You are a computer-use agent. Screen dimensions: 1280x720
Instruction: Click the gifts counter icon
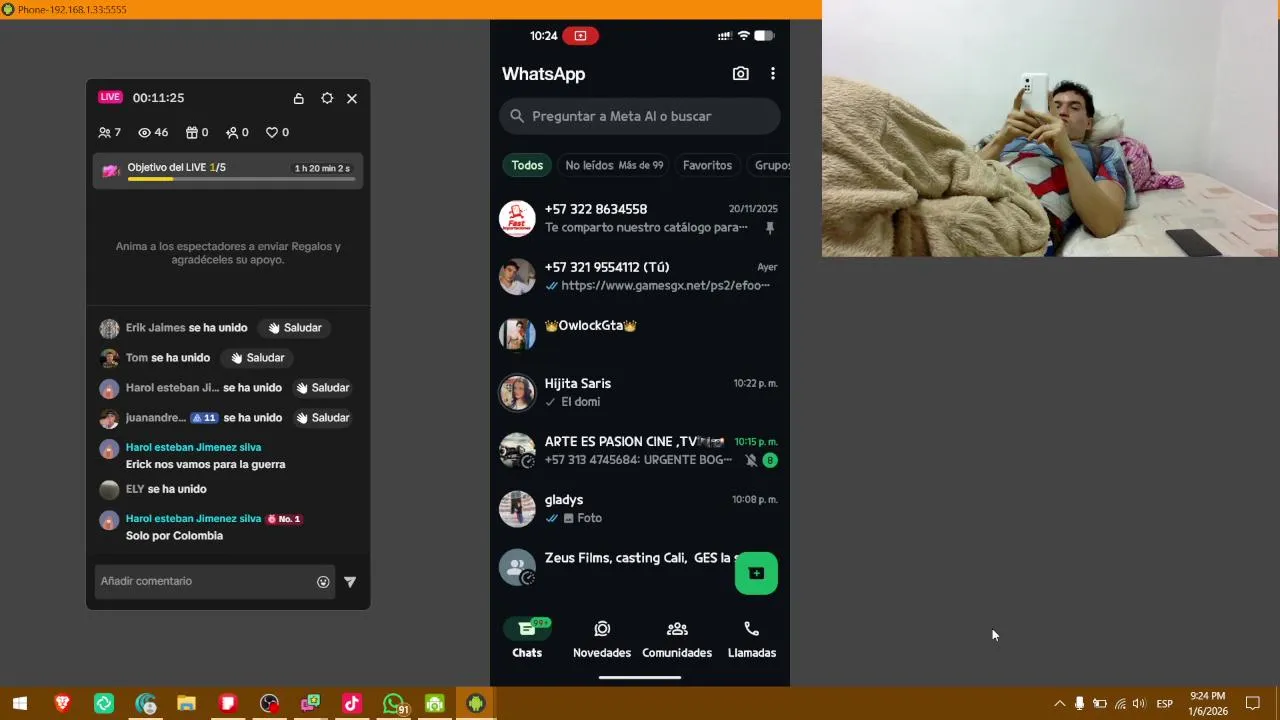pyautogui.click(x=197, y=132)
